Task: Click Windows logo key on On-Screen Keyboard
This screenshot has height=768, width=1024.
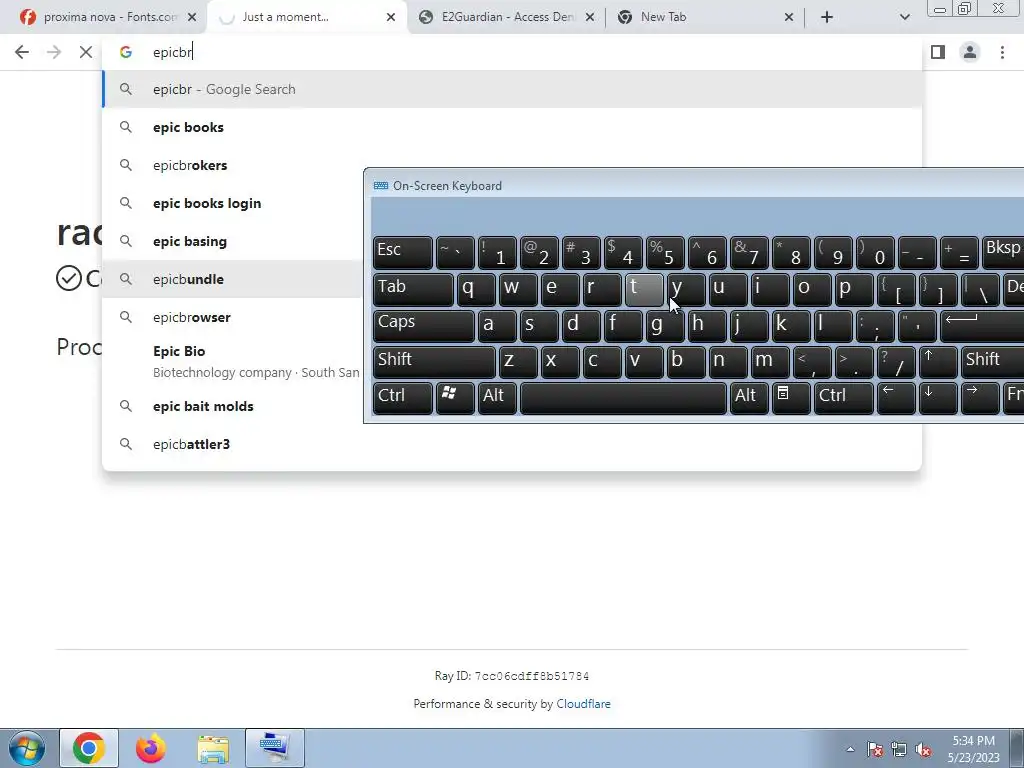Action: [455, 398]
